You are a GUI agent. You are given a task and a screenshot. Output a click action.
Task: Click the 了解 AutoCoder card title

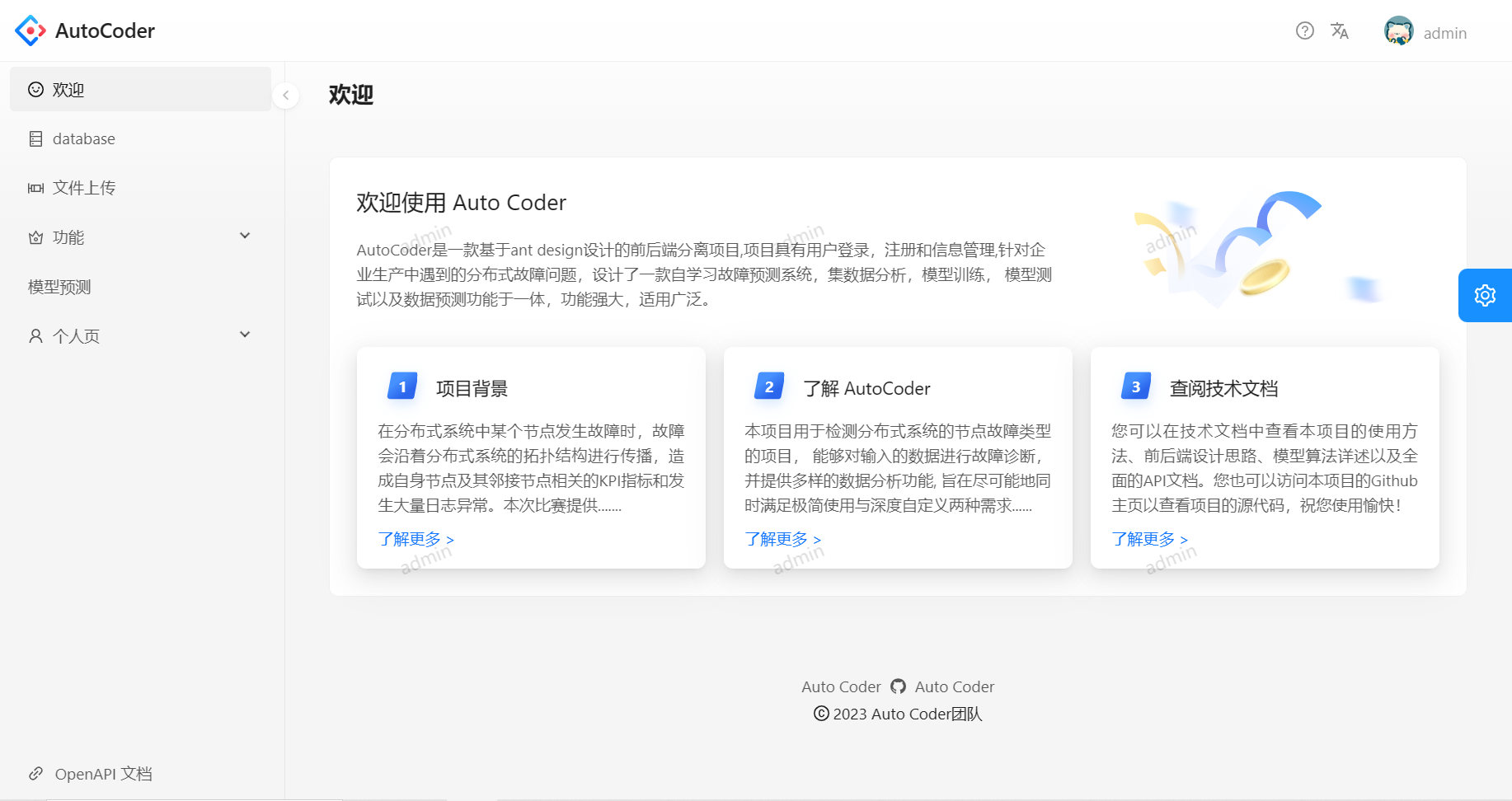(866, 388)
